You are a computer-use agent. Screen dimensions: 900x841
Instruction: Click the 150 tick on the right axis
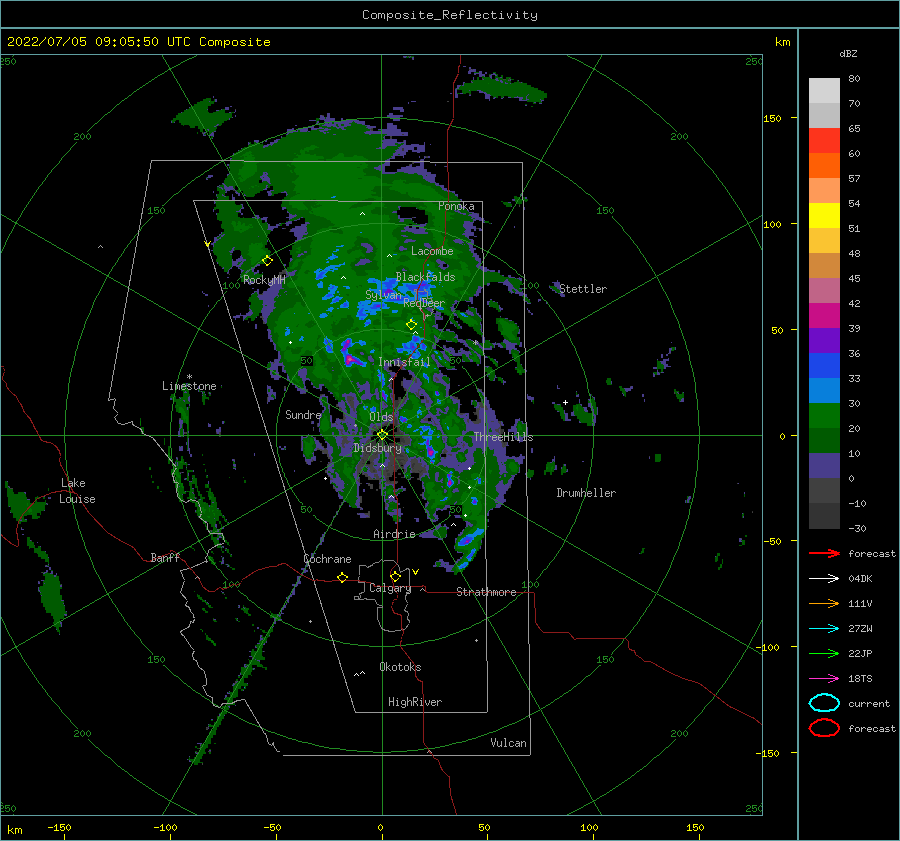[x=772, y=118]
